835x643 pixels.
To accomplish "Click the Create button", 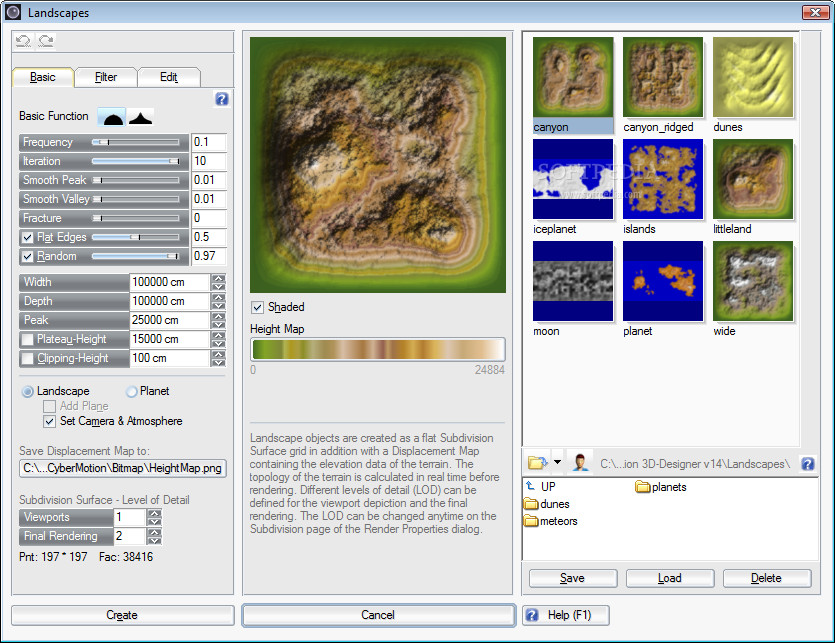I will pyautogui.click(x=122, y=615).
